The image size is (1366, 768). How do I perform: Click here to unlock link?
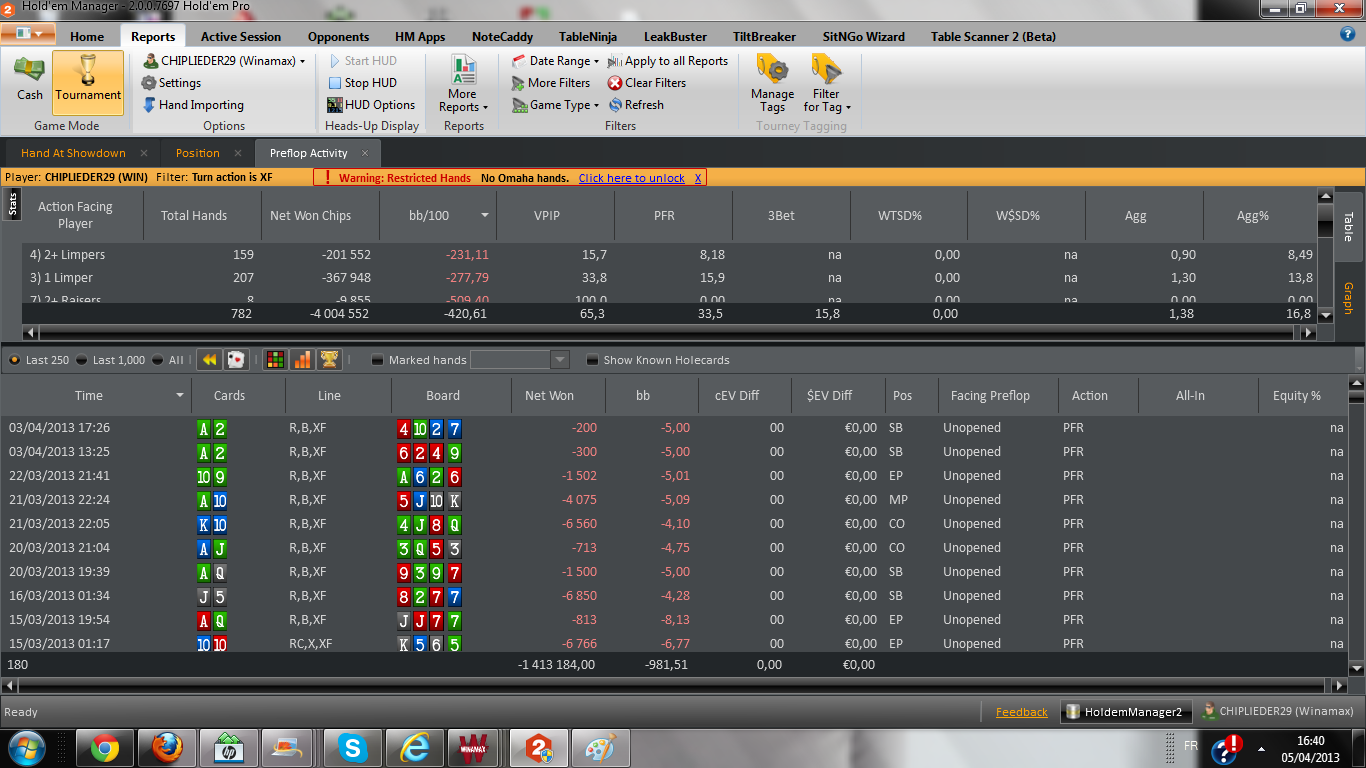click(631, 178)
